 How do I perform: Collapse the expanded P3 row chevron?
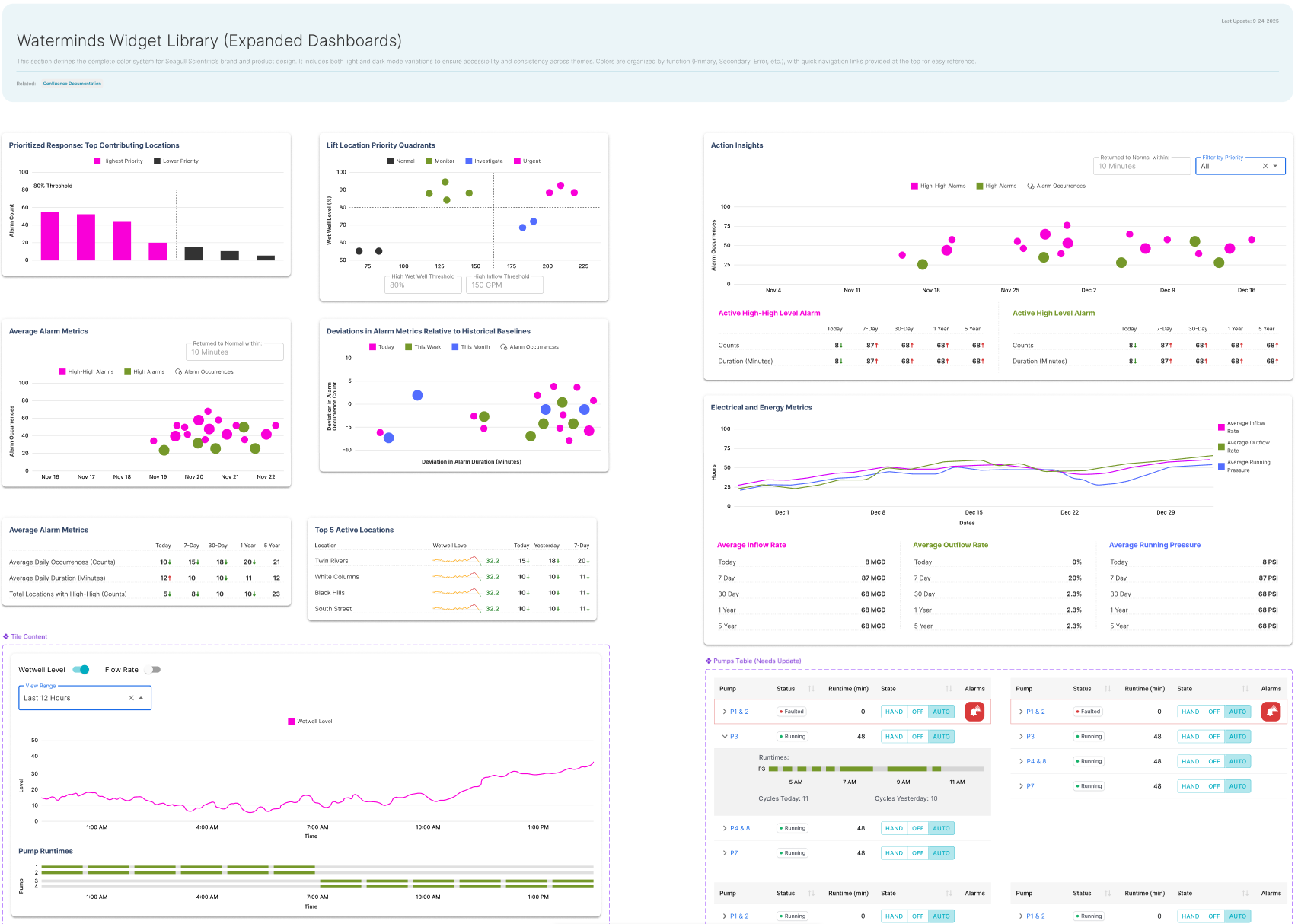click(725, 737)
